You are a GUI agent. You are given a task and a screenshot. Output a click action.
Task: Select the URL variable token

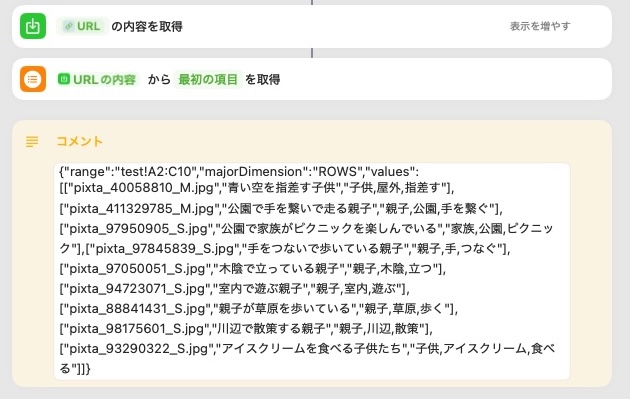point(82,27)
